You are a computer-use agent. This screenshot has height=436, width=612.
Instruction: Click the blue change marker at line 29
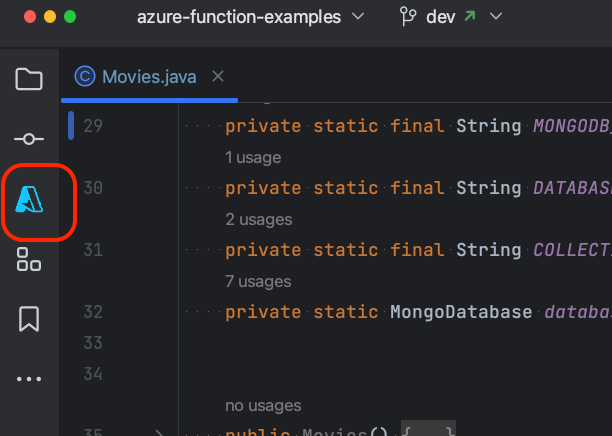click(x=71, y=126)
